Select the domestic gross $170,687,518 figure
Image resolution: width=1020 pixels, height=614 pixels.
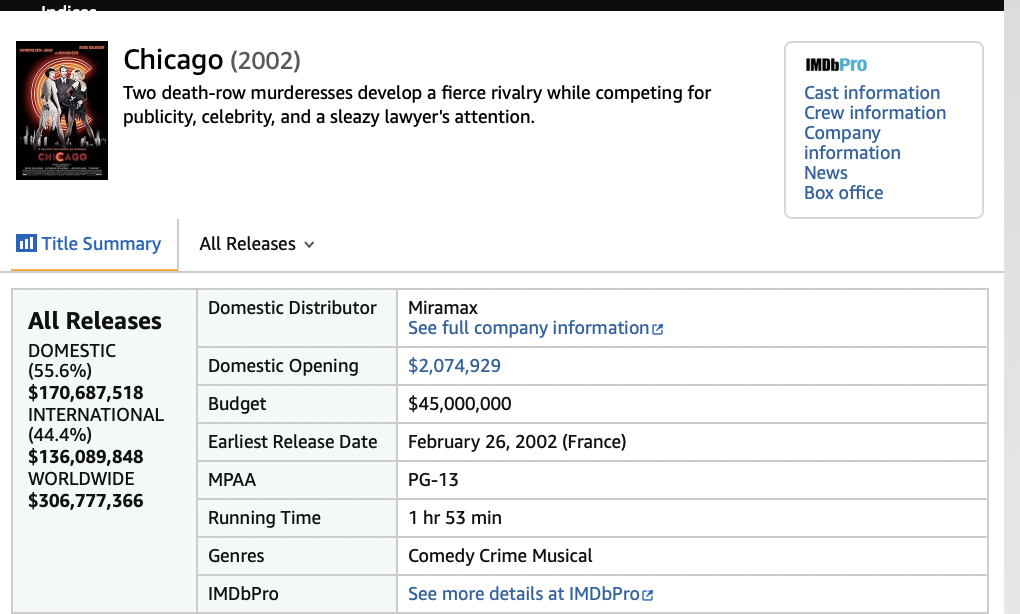pos(86,393)
